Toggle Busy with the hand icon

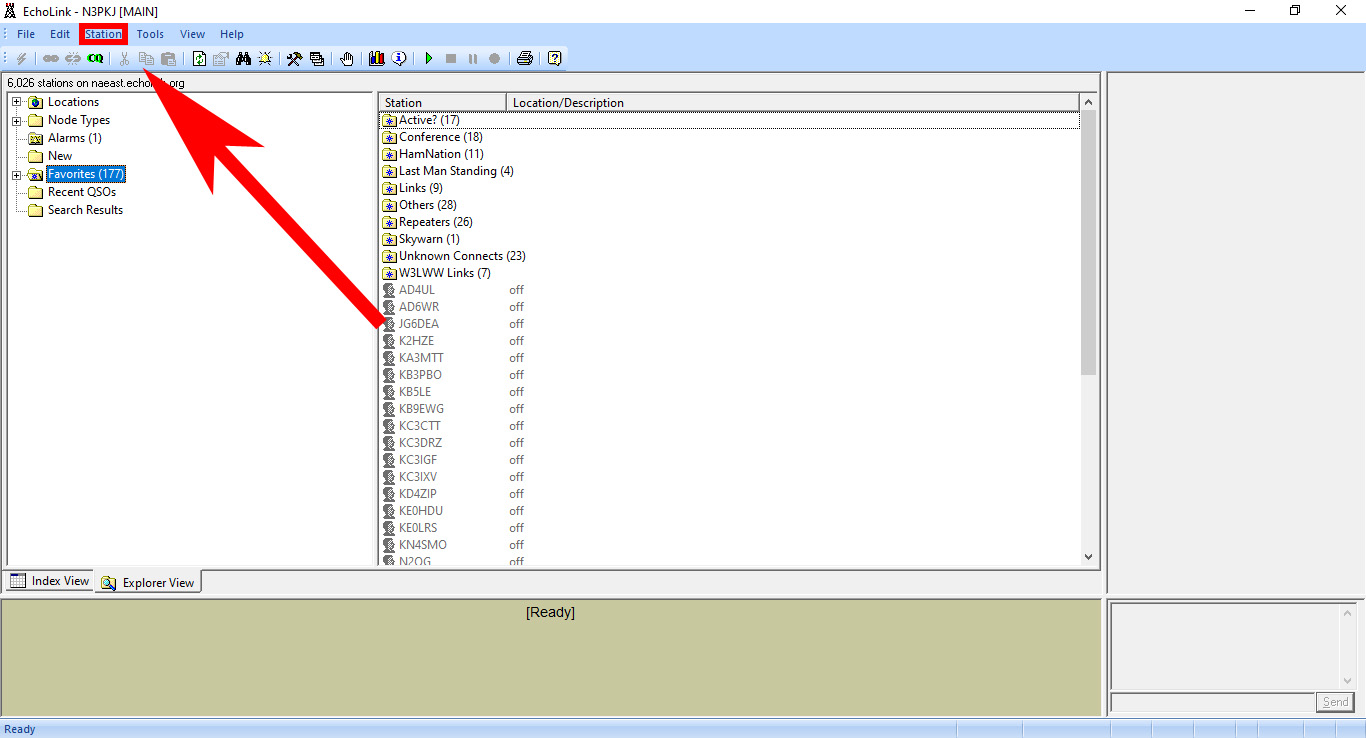[x=347, y=59]
